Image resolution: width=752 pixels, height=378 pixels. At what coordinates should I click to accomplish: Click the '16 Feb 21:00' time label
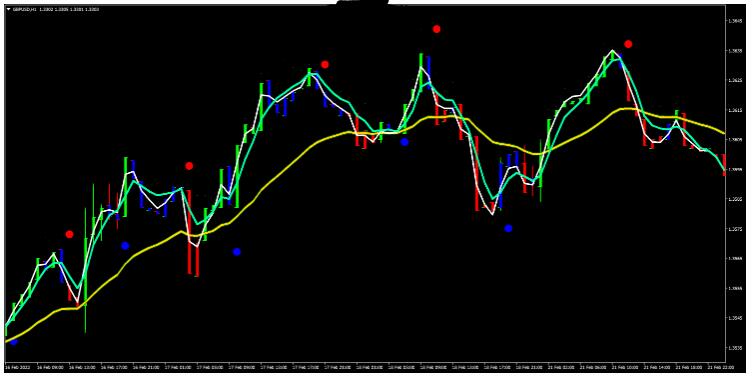146,367
